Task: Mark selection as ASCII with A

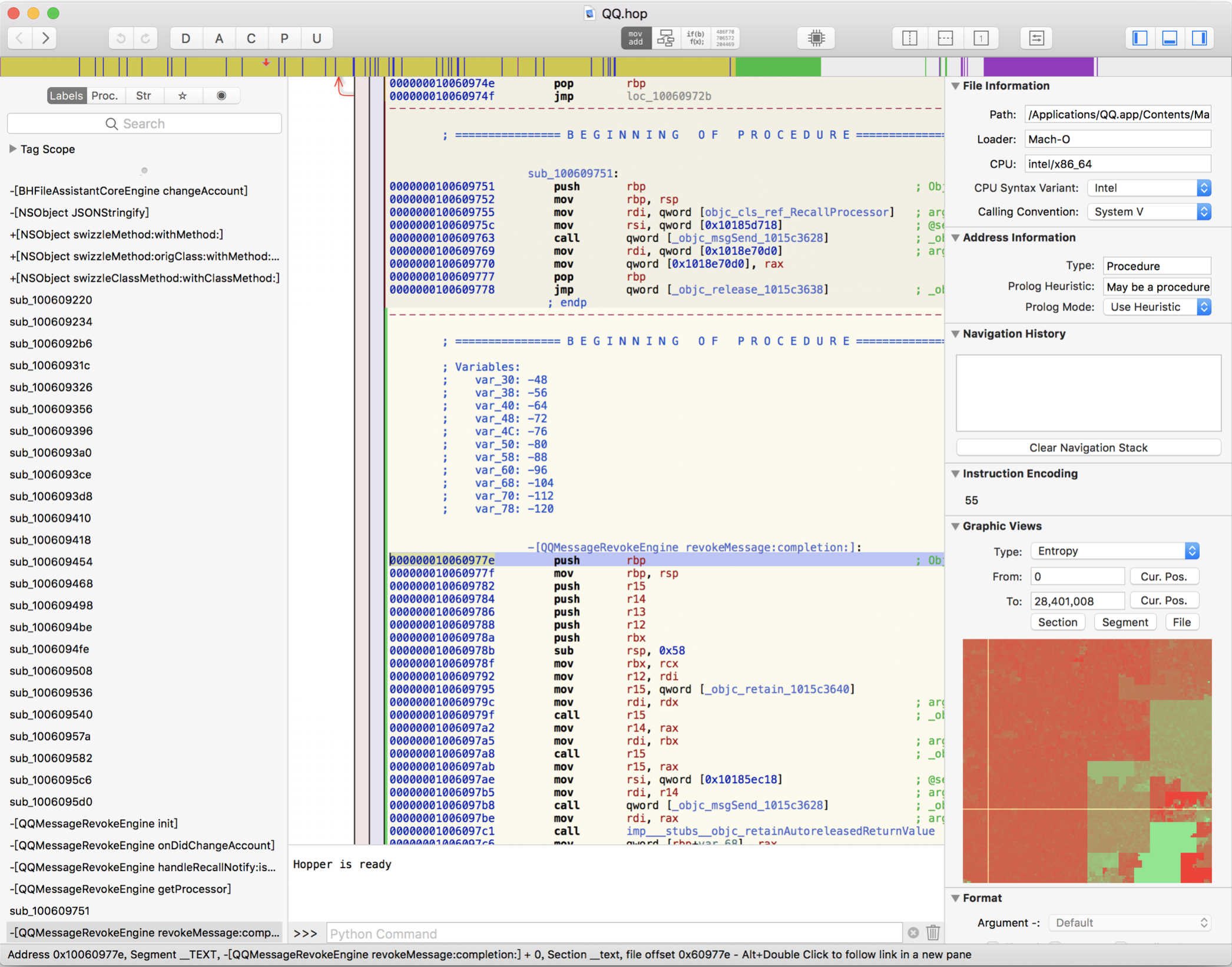Action: point(218,38)
